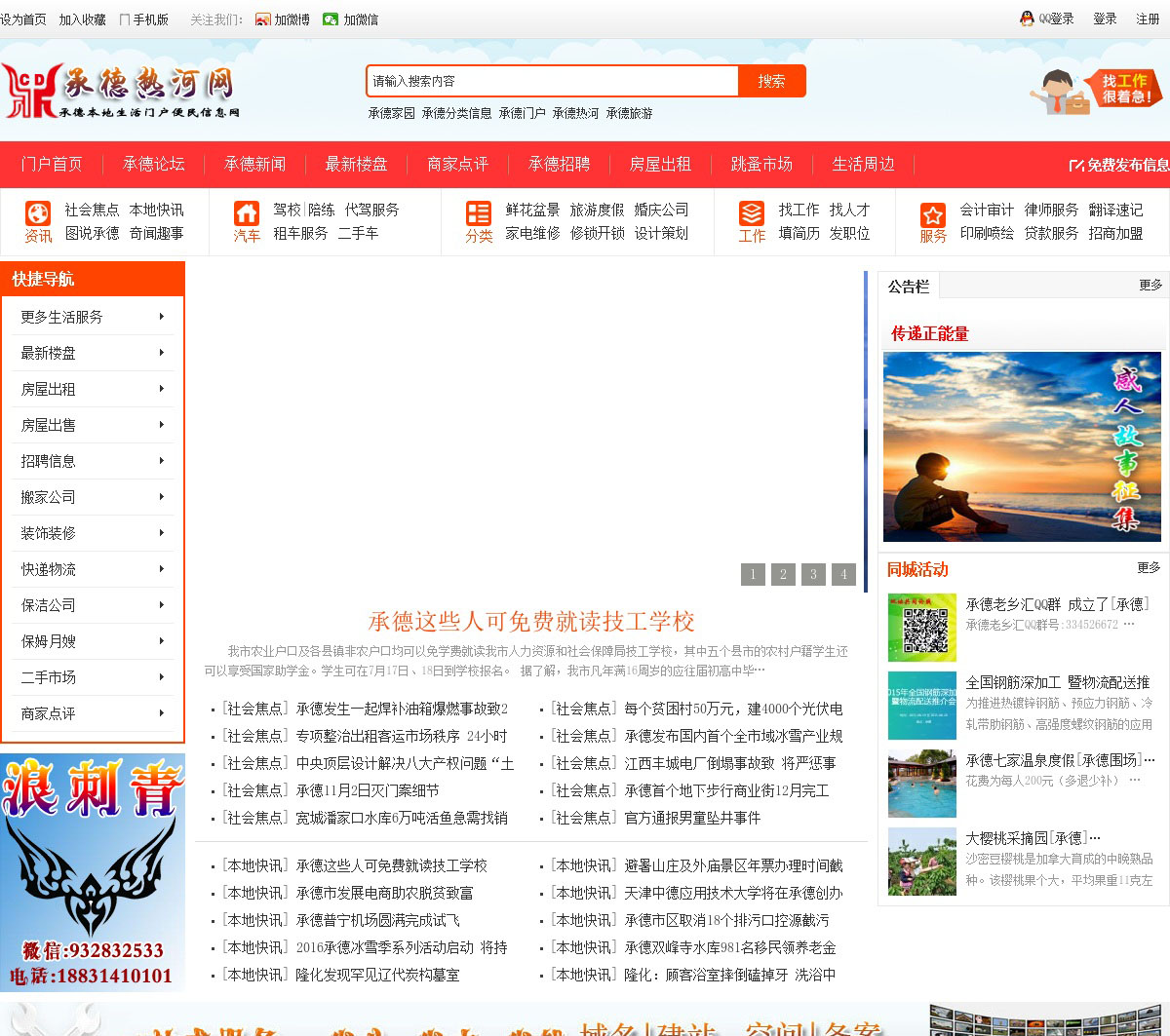Image resolution: width=1170 pixels, height=1036 pixels.
Task: Switch to slide 3 of the carousel
Action: [813, 574]
